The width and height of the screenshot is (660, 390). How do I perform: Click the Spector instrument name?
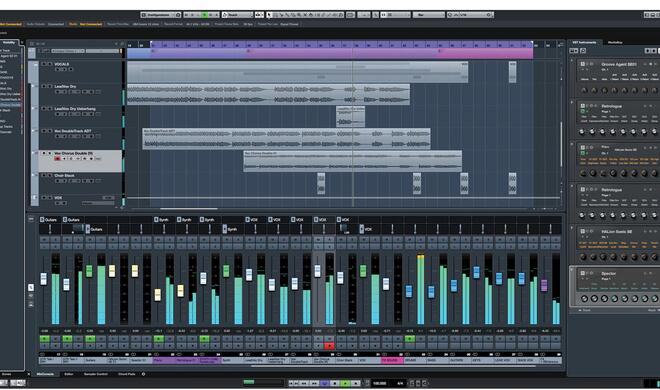point(609,273)
